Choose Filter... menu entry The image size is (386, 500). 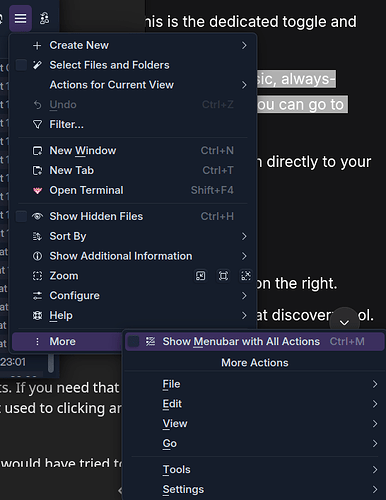point(133,125)
